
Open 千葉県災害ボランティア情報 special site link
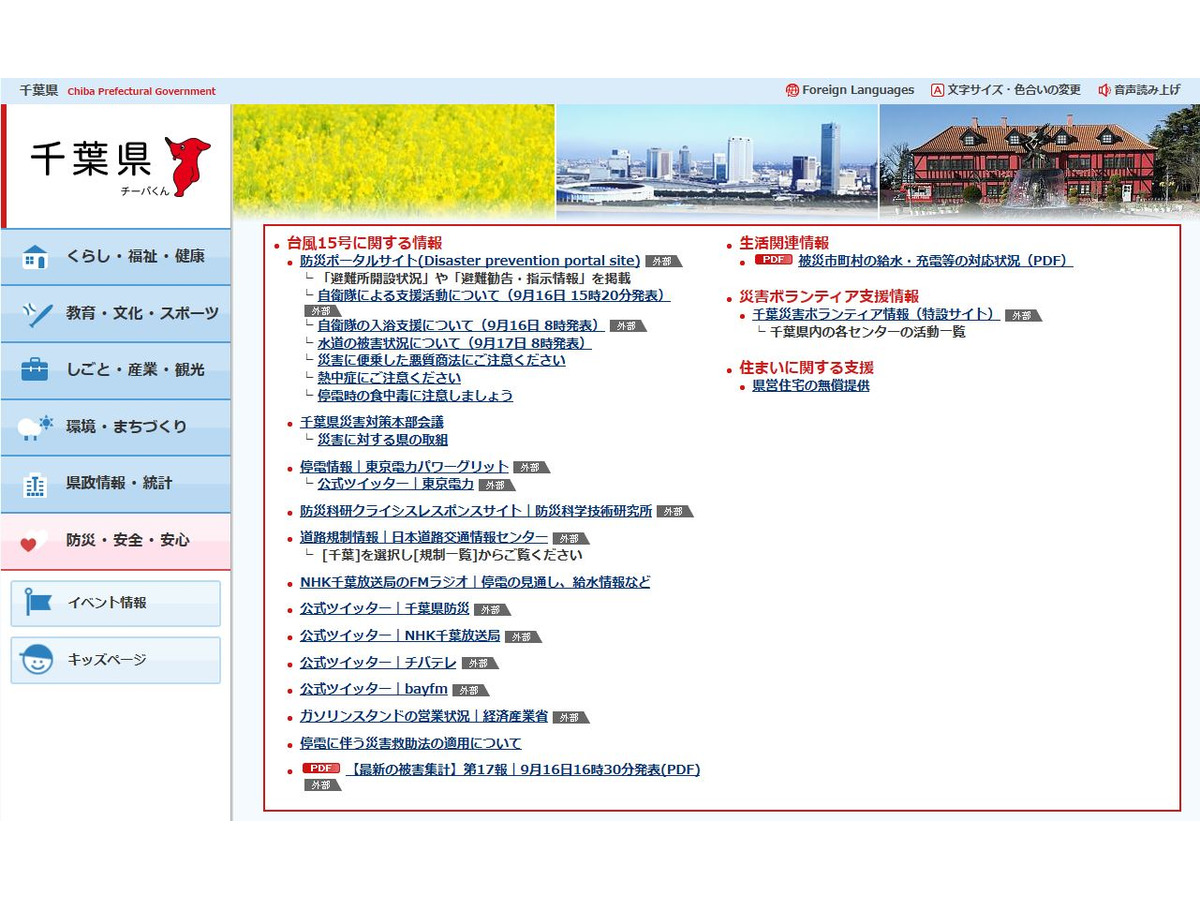pos(875,314)
